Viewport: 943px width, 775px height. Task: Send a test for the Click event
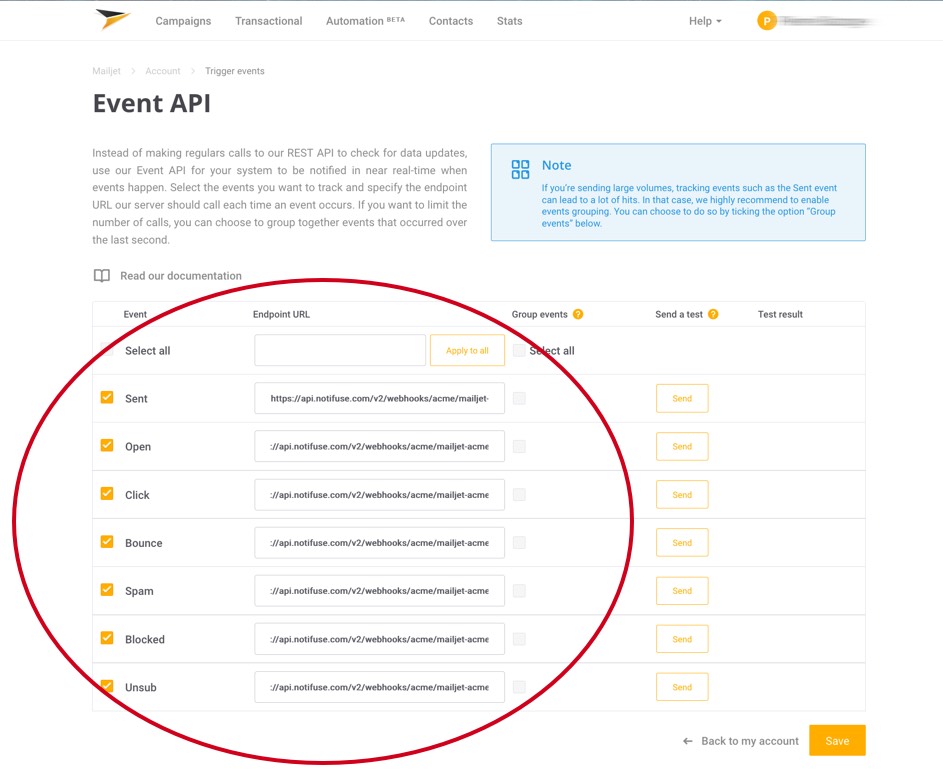(682, 494)
